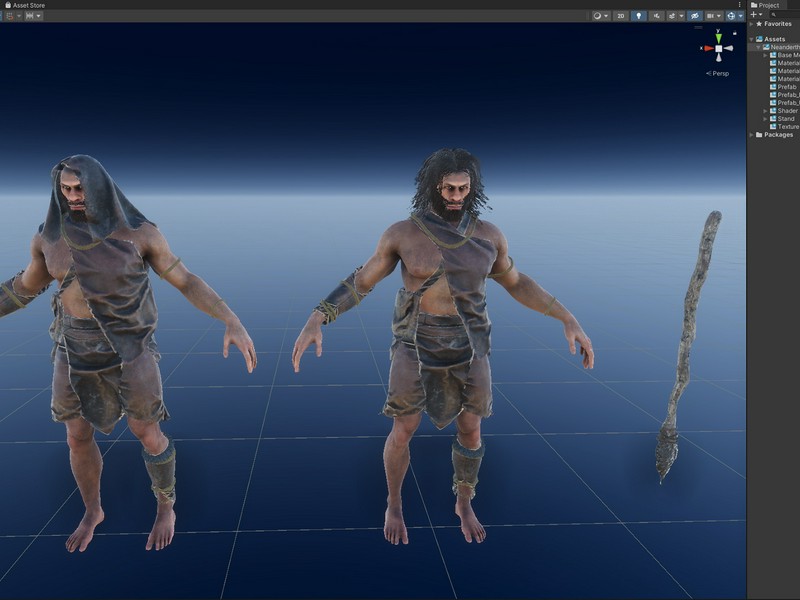Viewport: 800px width, 600px height.
Task: Toggle the orientation gizmo rotation lock
Action: (735, 33)
